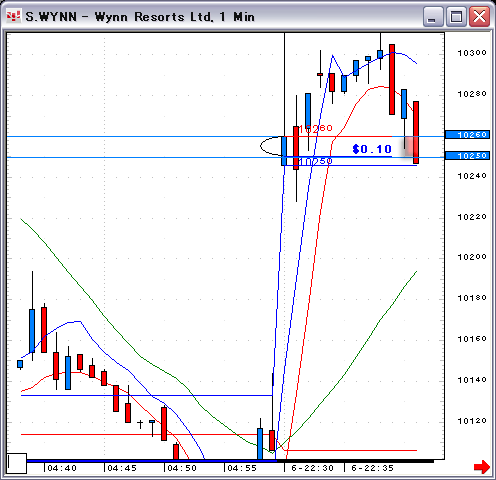Minimize the S.WYNN chart window
This screenshot has width=496, height=480.
click(433, 16)
